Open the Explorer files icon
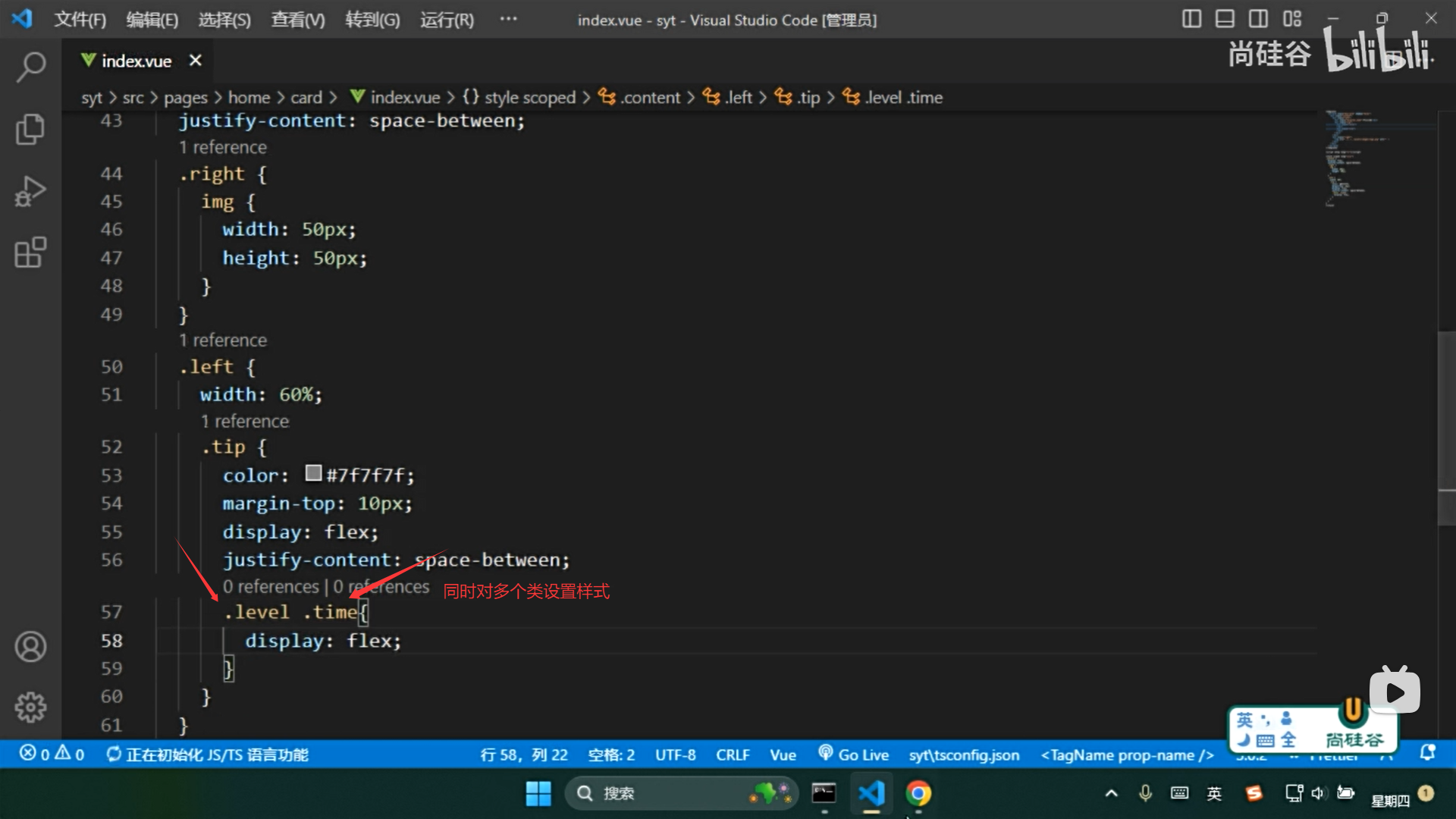1456x819 pixels. (30, 129)
